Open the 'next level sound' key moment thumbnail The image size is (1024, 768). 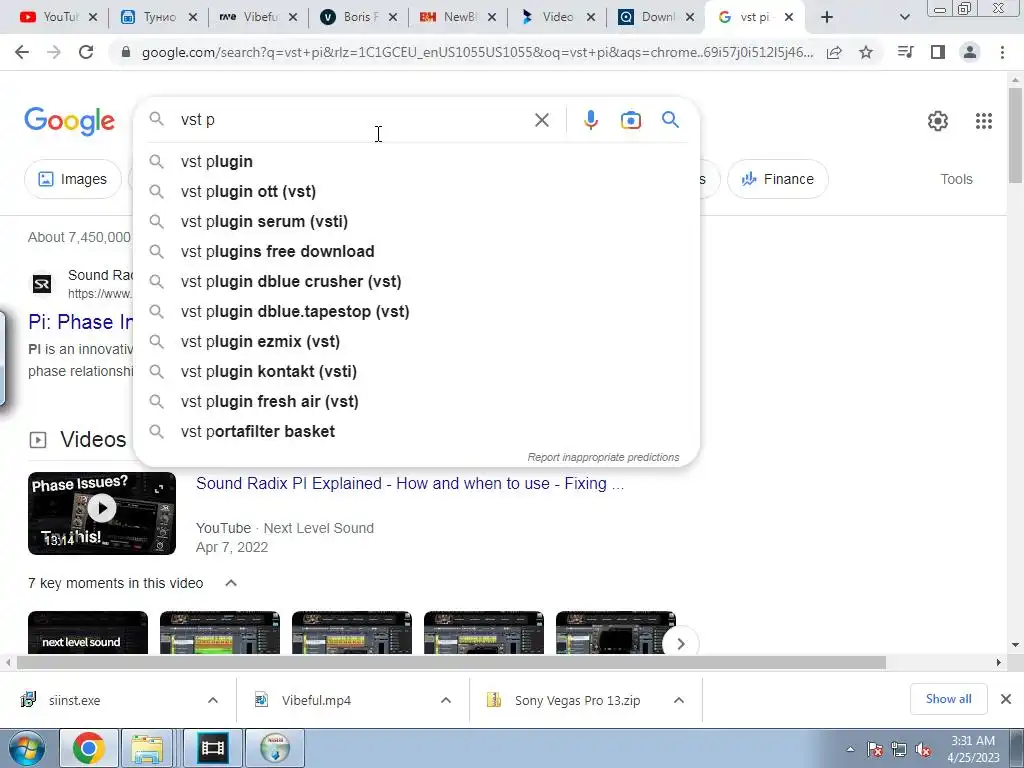(88, 632)
